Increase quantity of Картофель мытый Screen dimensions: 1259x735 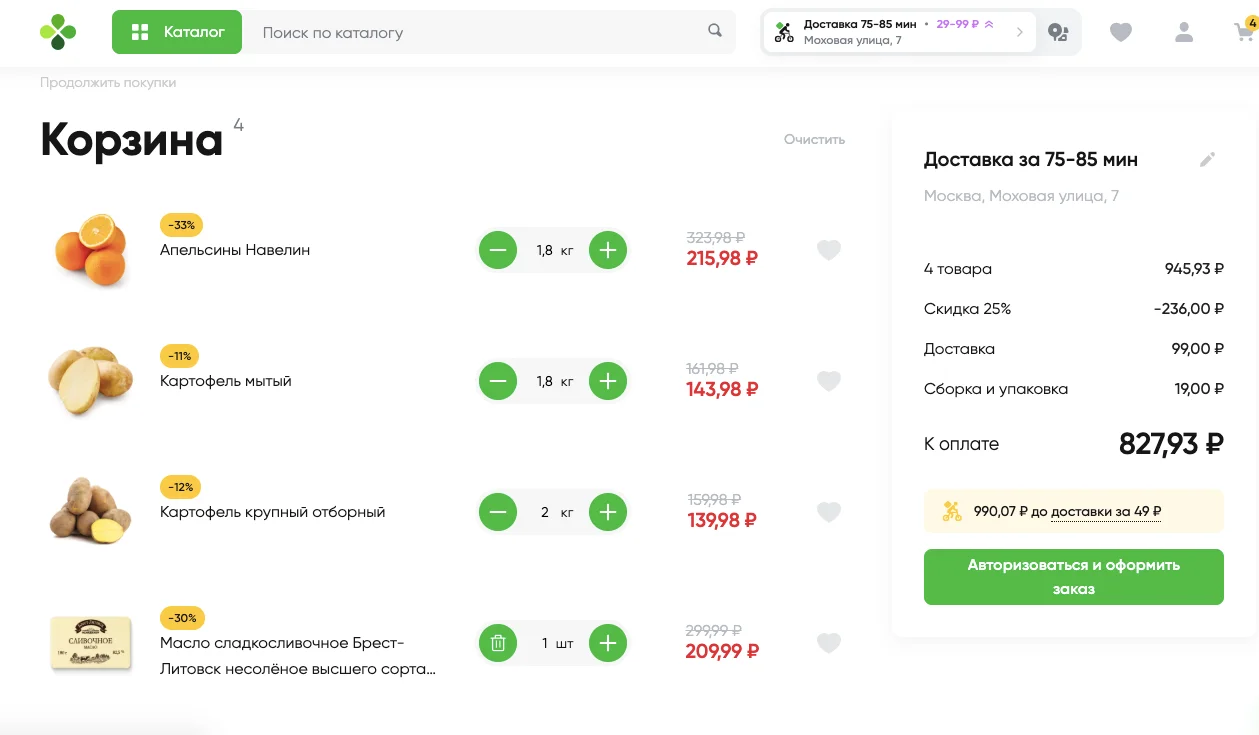[607, 381]
